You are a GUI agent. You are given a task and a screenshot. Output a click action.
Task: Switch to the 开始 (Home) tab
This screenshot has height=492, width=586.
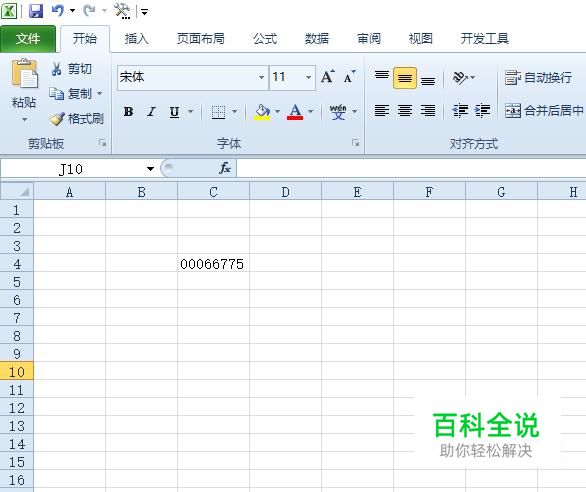pos(85,39)
